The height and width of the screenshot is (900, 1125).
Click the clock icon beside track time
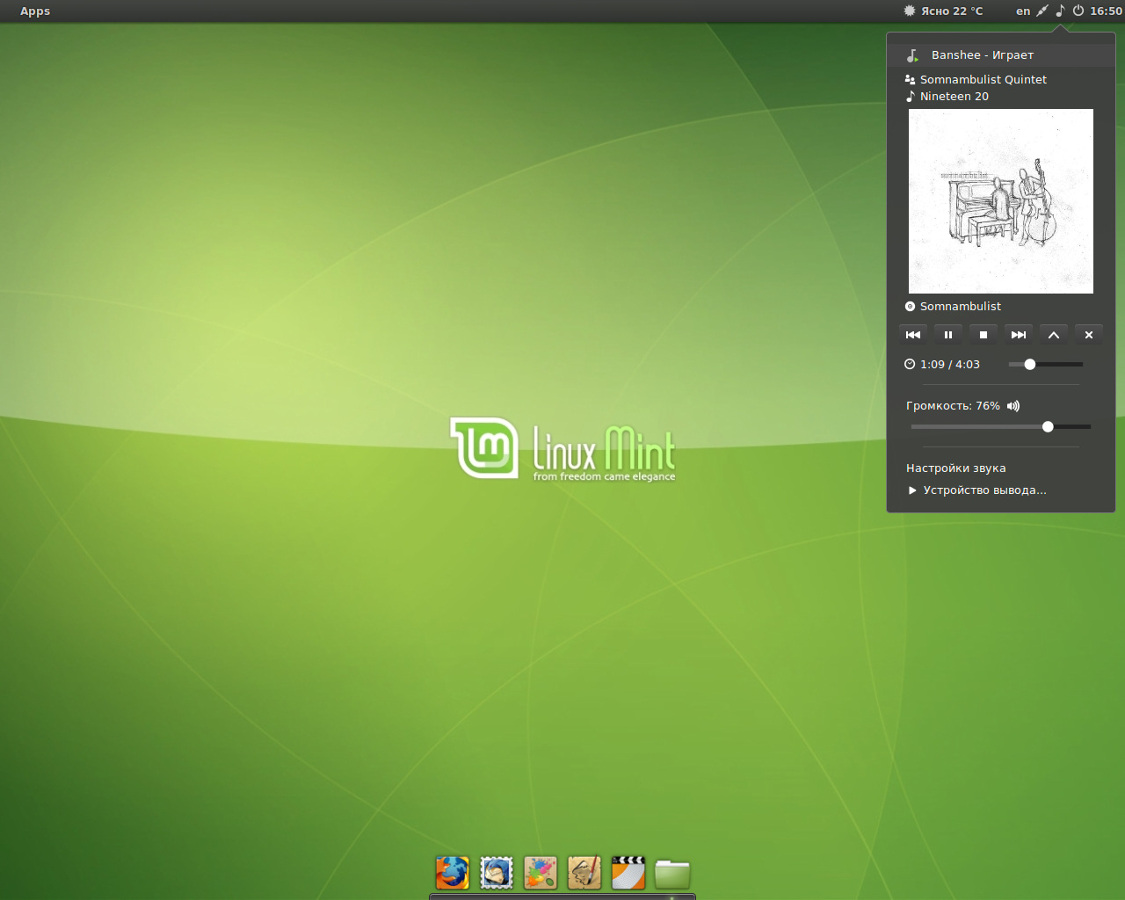[x=910, y=365]
